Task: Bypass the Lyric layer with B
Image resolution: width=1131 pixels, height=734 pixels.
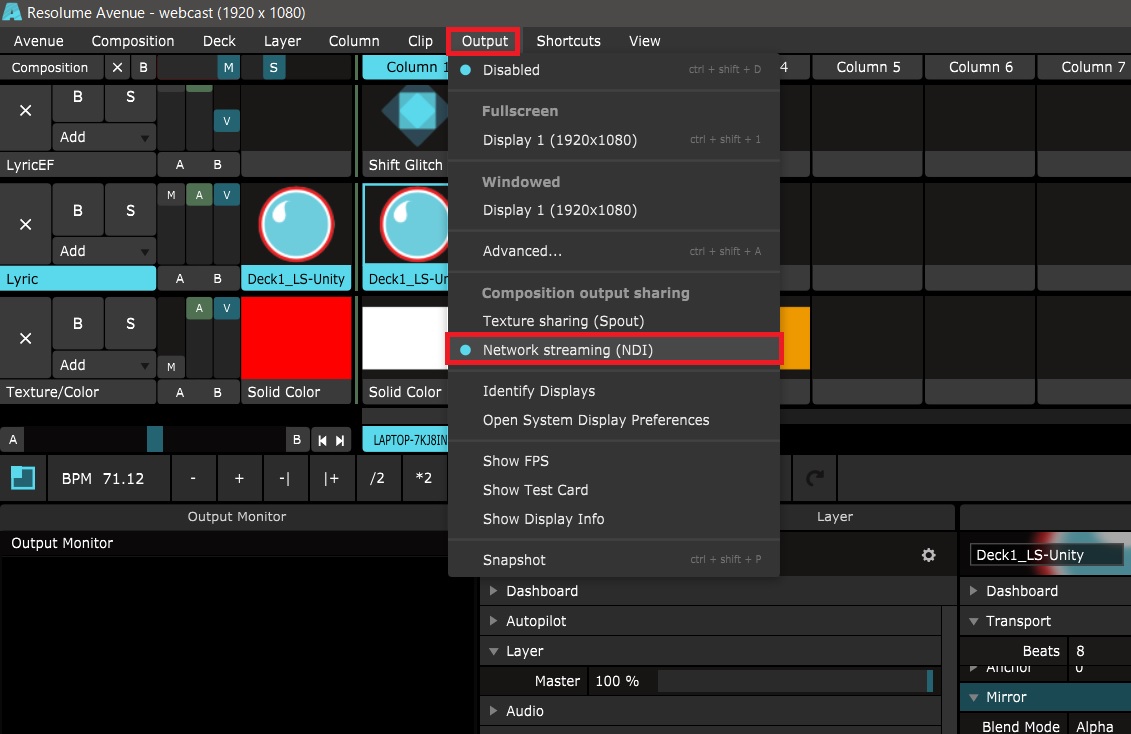Action: (x=78, y=210)
